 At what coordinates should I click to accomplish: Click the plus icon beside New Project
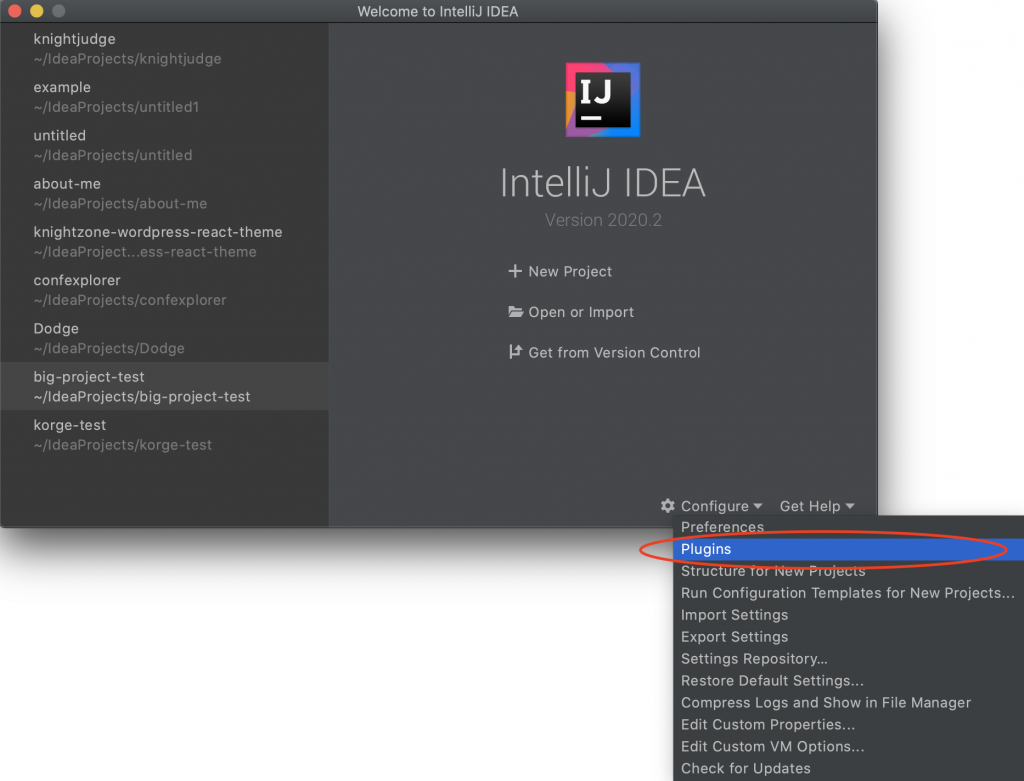(515, 271)
